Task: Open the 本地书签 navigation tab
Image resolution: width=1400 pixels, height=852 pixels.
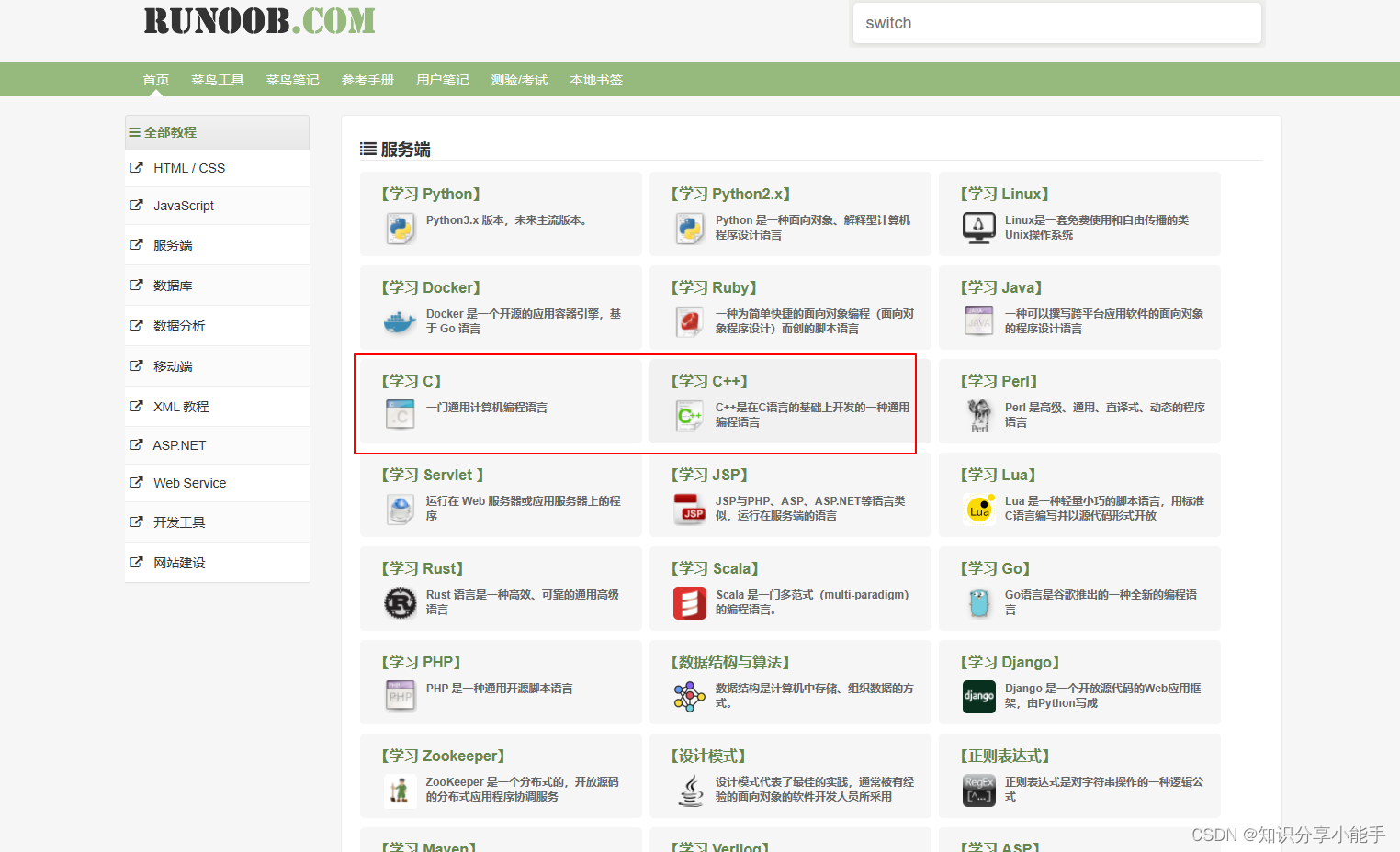Action: pos(596,80)
